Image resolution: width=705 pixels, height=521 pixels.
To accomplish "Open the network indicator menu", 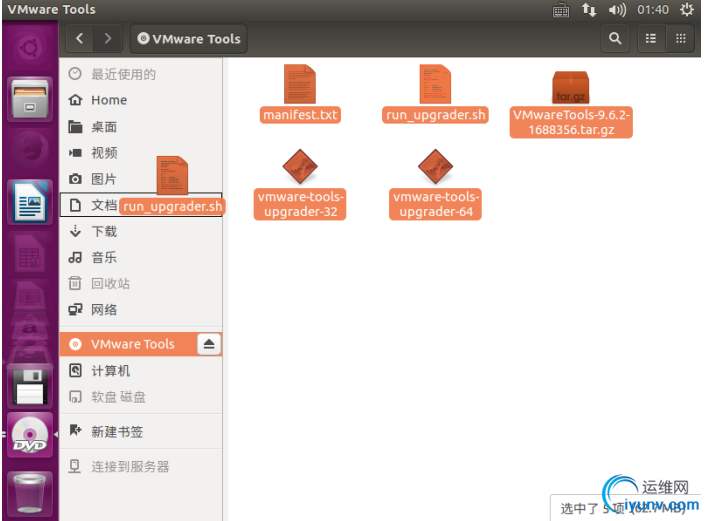I will click(x=589, y=10).
